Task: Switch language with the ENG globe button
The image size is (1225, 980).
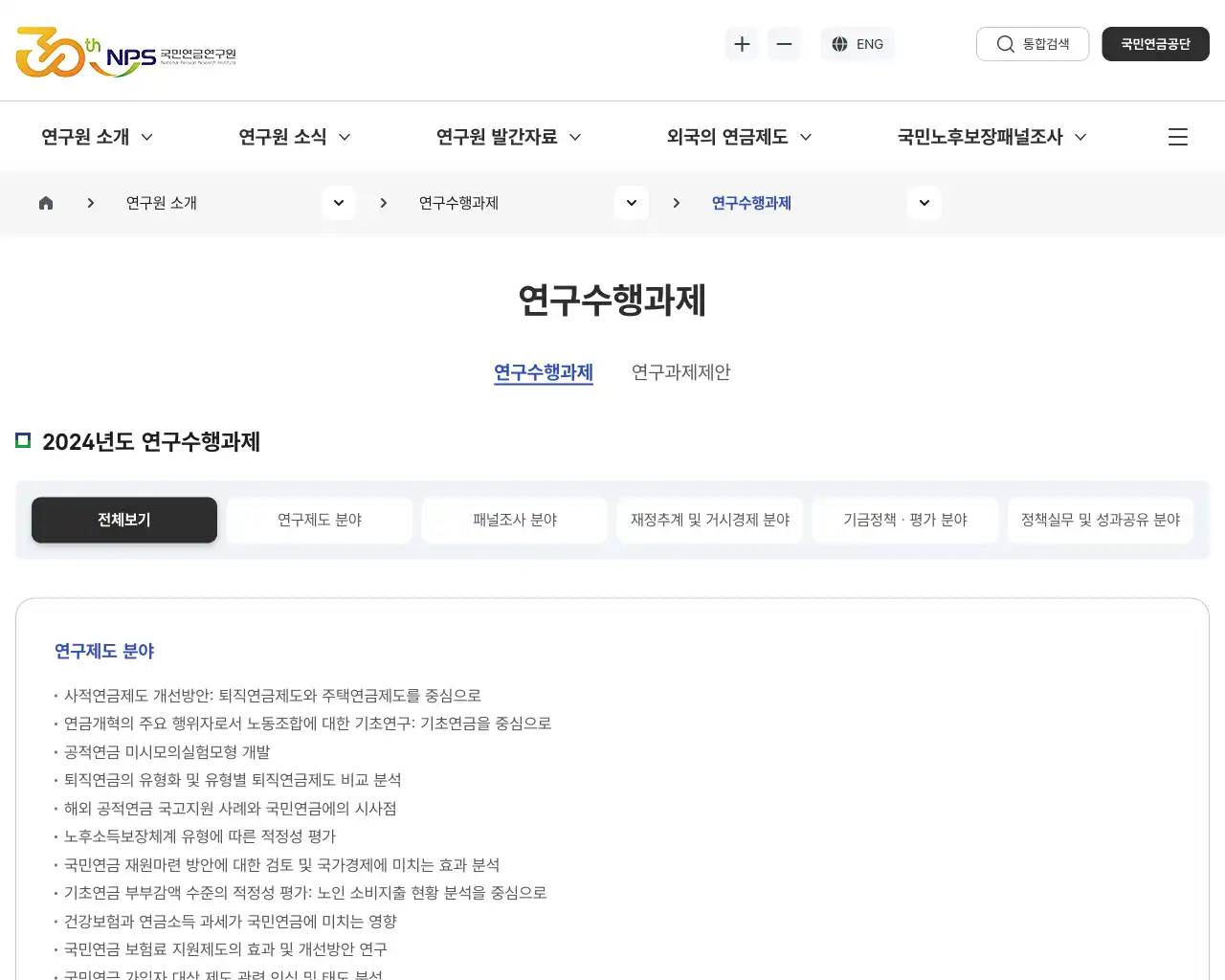Action: tap(857, 44)
